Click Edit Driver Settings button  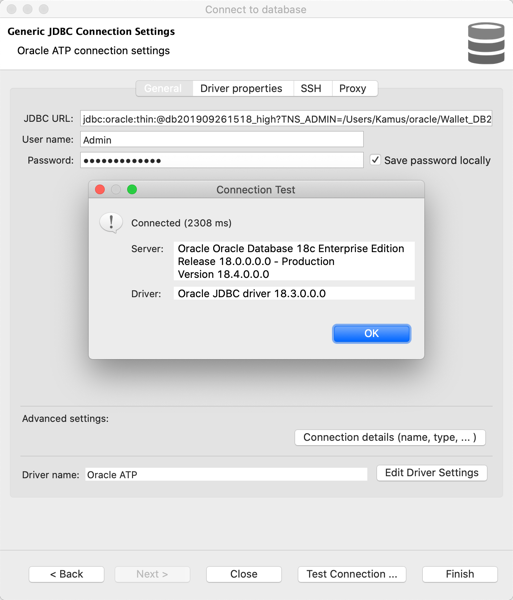pos(432,473)
